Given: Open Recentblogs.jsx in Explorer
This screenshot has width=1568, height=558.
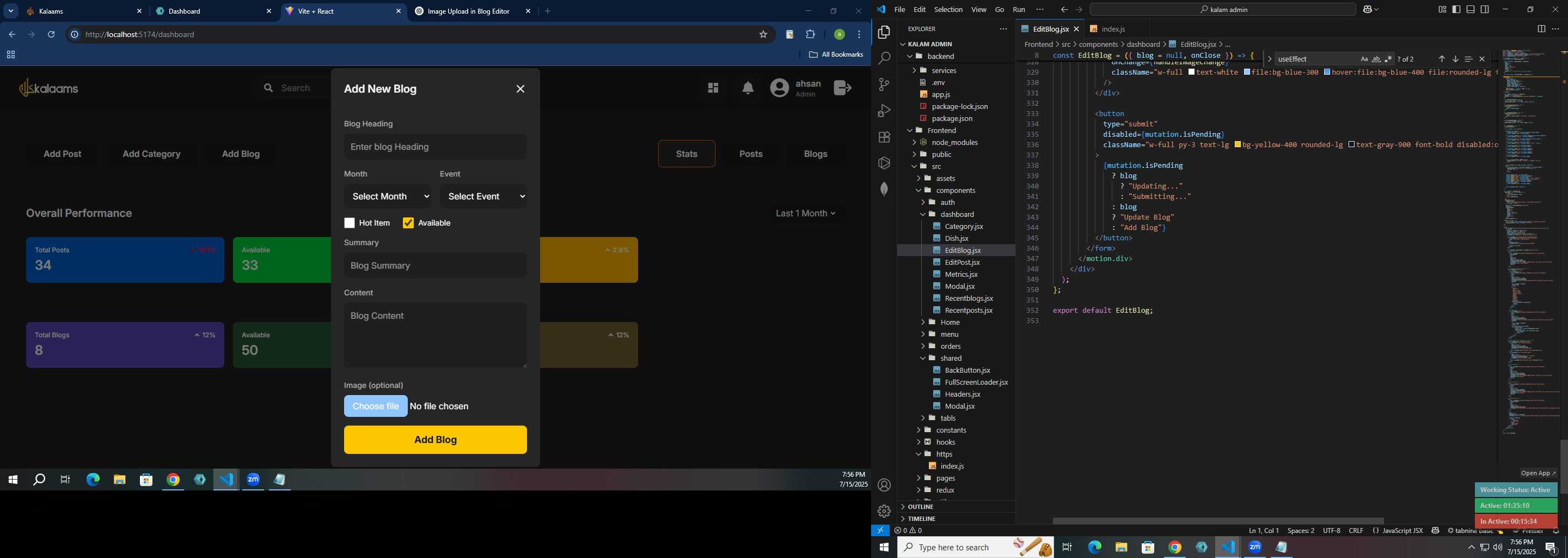Looking at the screenshot, I should (969, 299).
